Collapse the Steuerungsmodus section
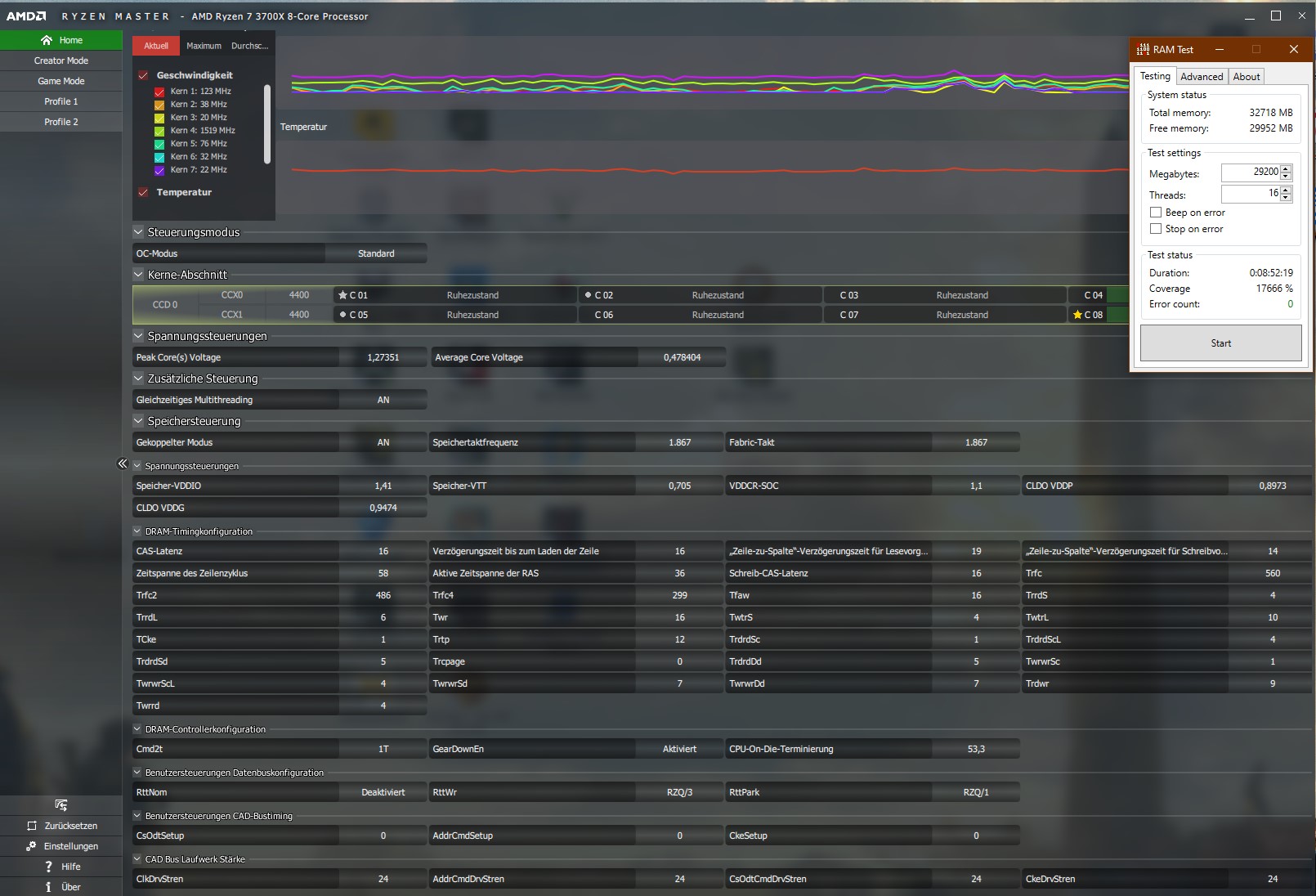The height and width of the screenshot is (896, 1316). 138,232
